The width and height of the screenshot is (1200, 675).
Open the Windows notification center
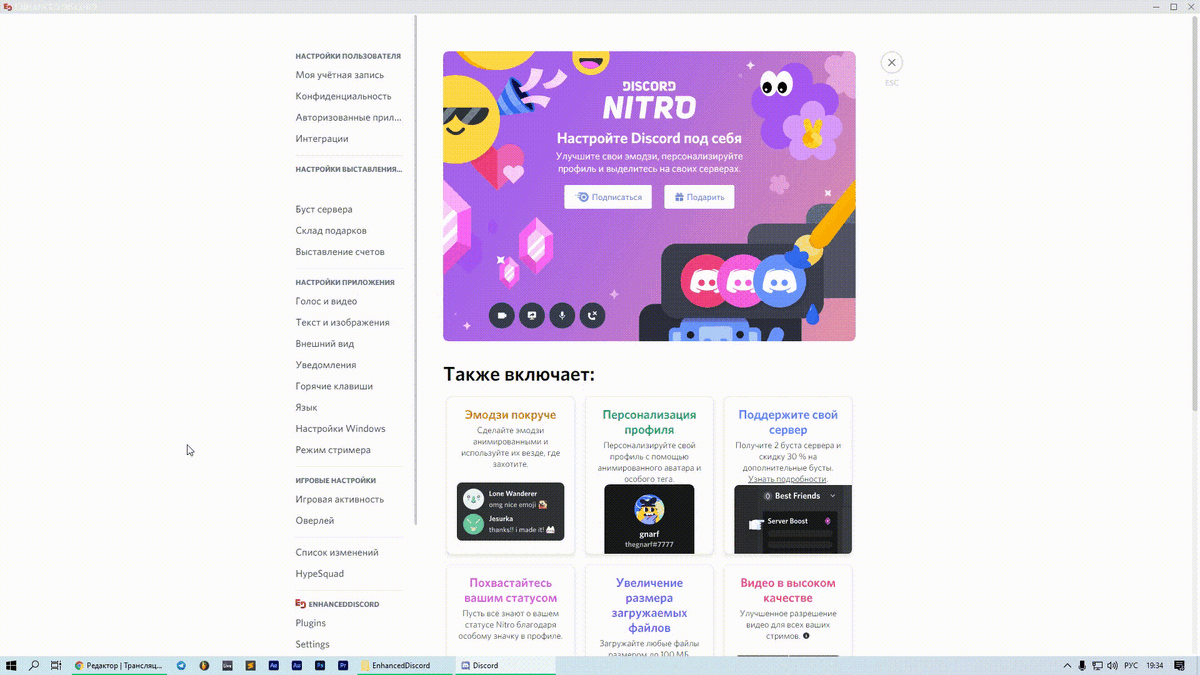pos(1181,665)
